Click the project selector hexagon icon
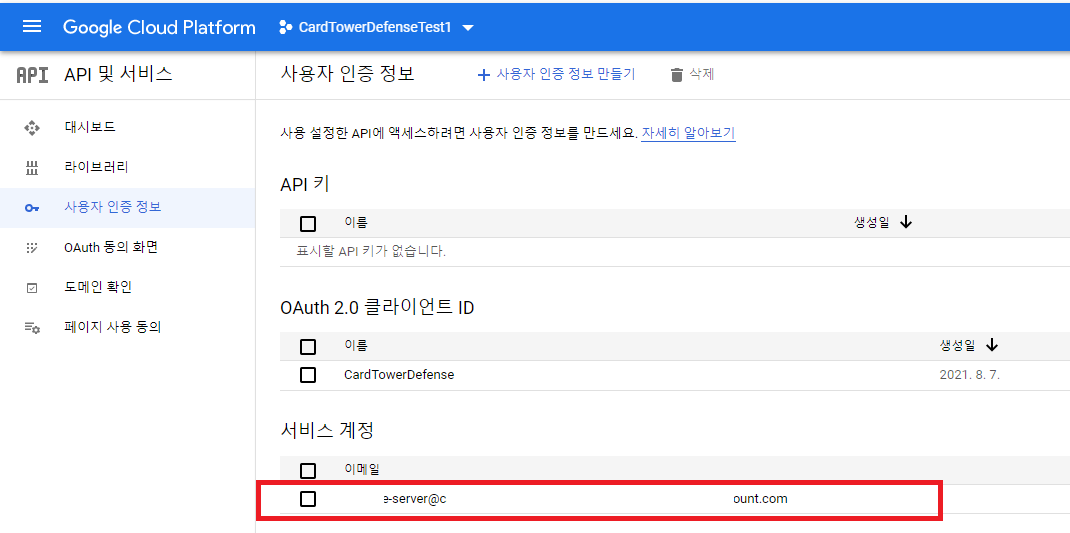 click(x=285, y=27)
